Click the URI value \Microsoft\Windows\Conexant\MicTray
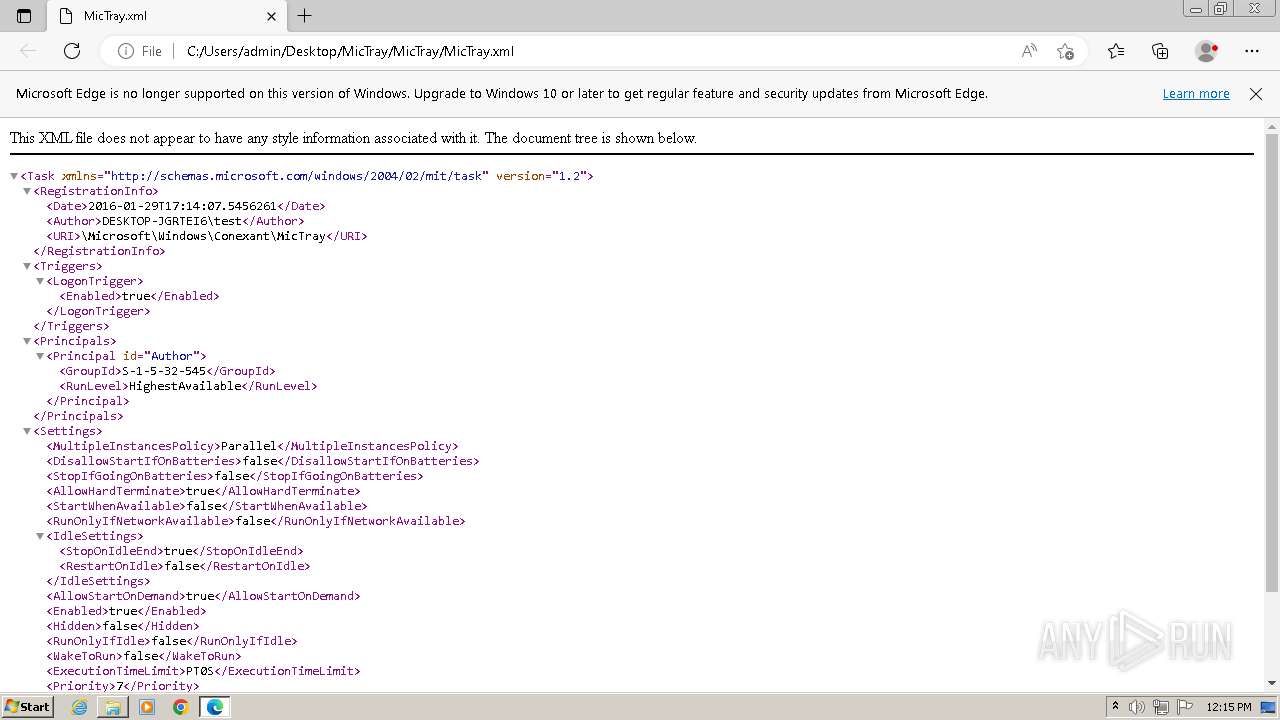 point(204,236)
